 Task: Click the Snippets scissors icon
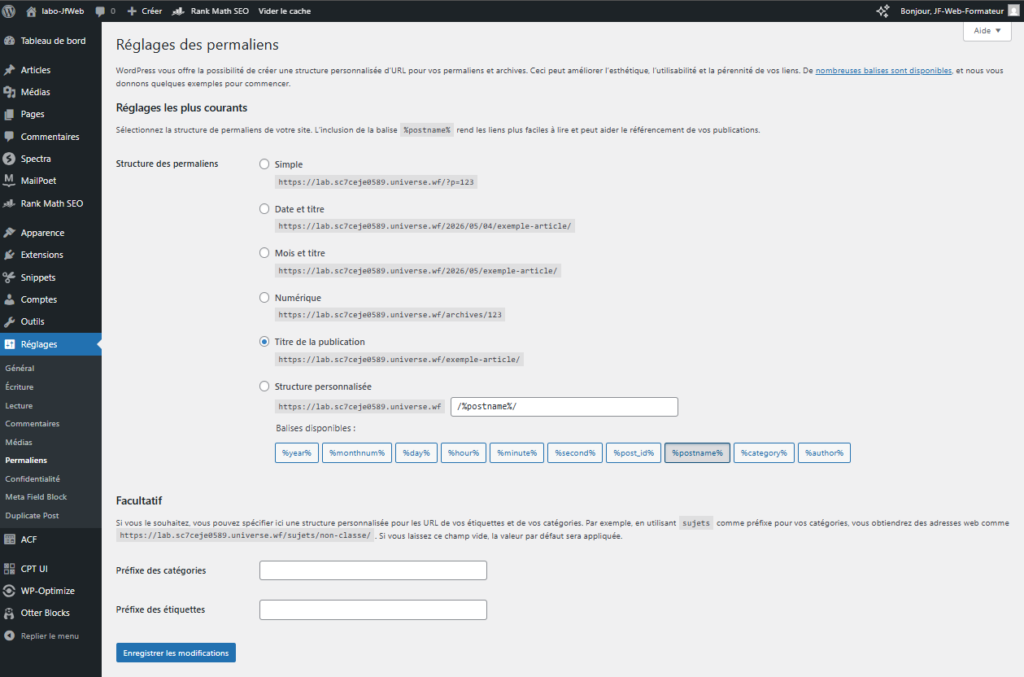(9, 277)
